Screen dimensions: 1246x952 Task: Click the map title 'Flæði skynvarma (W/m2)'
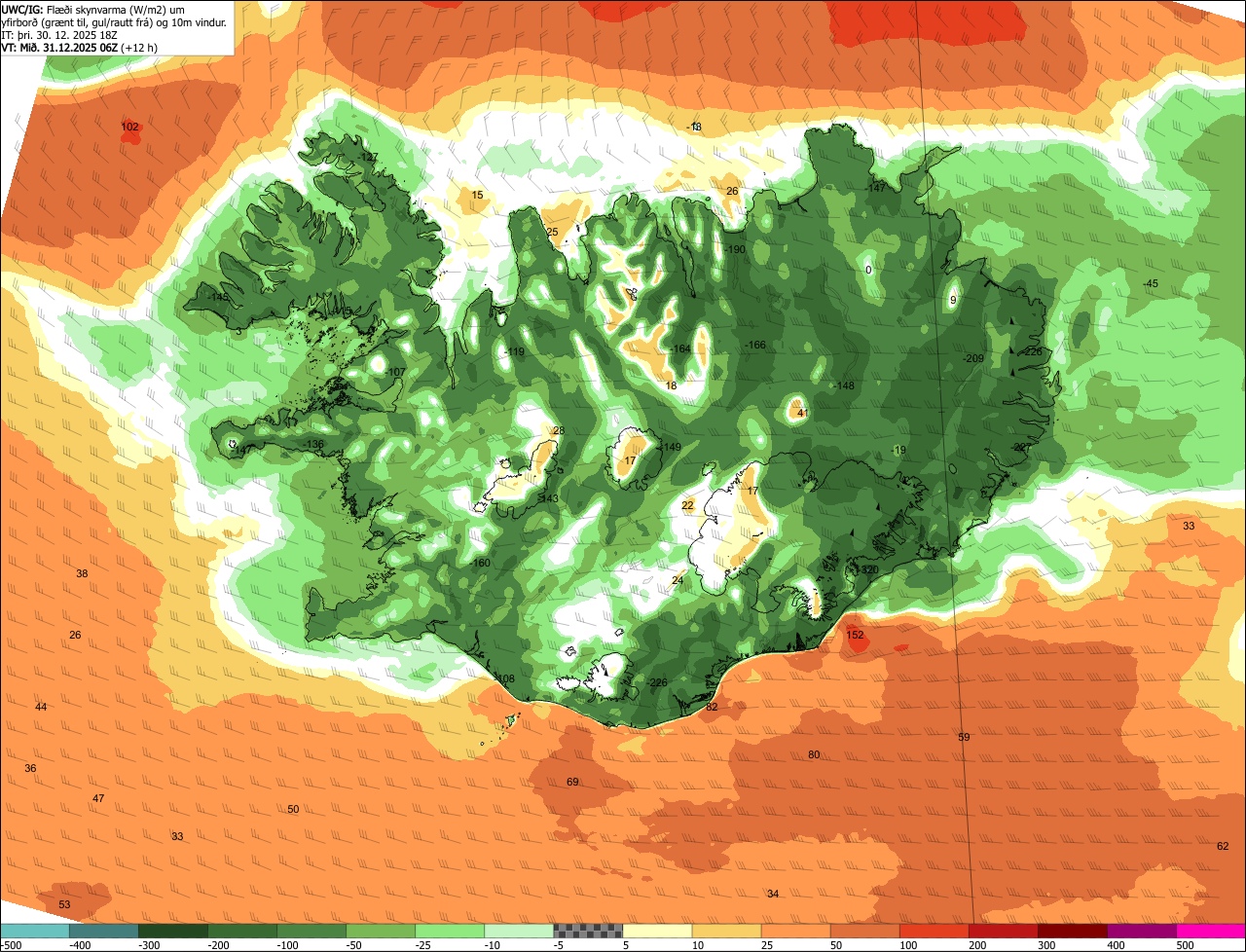coord(106,9)
